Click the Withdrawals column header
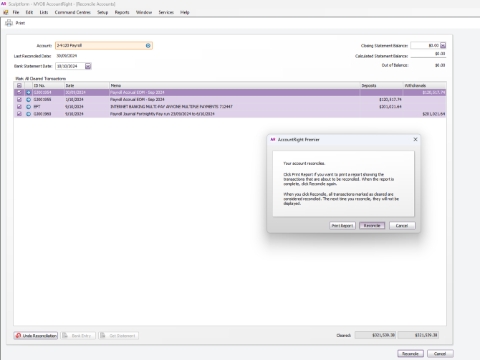Viewport: 480px width, 360px height. pyautogui.click(x=425, y=86)
